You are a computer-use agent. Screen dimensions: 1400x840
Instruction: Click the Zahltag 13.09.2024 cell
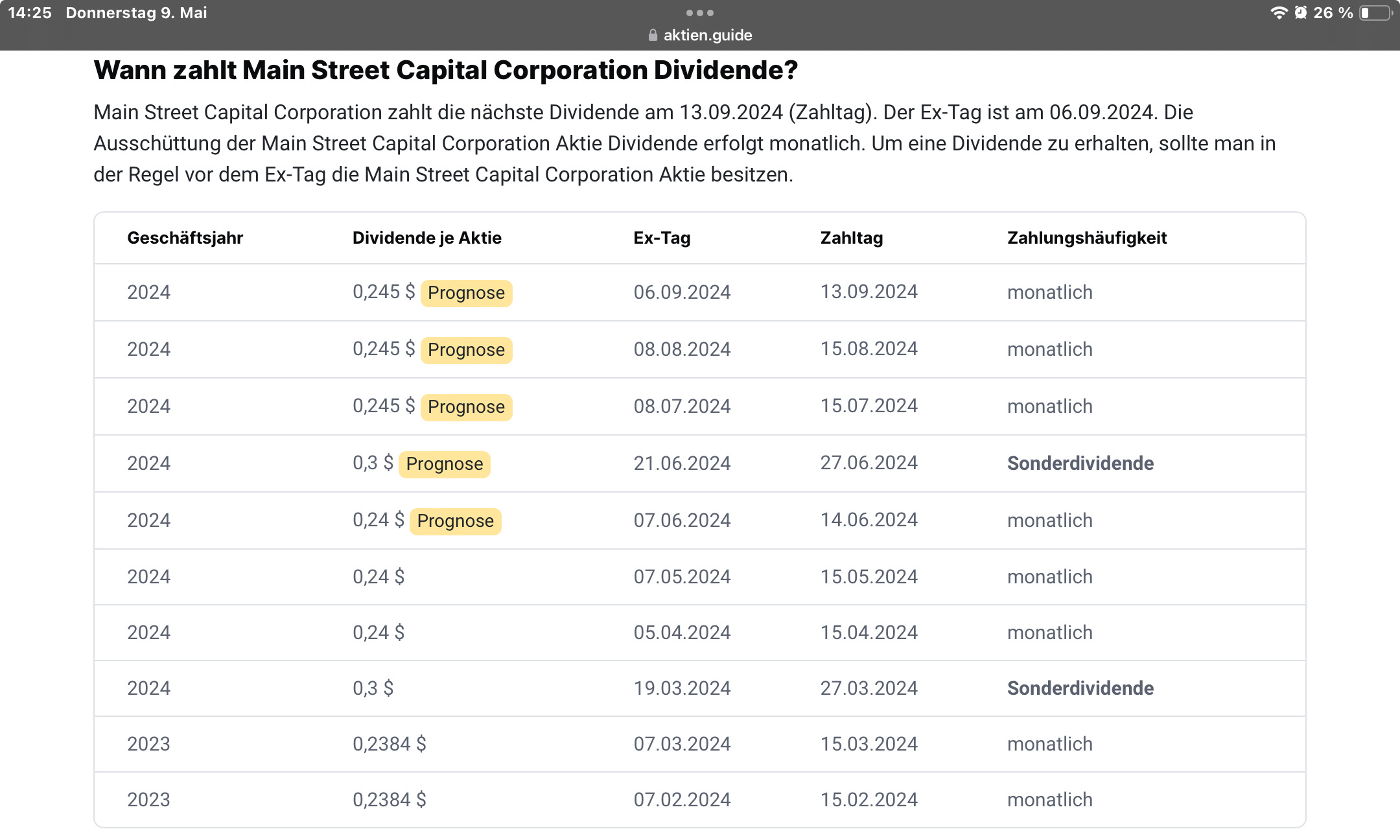[869, 292]
